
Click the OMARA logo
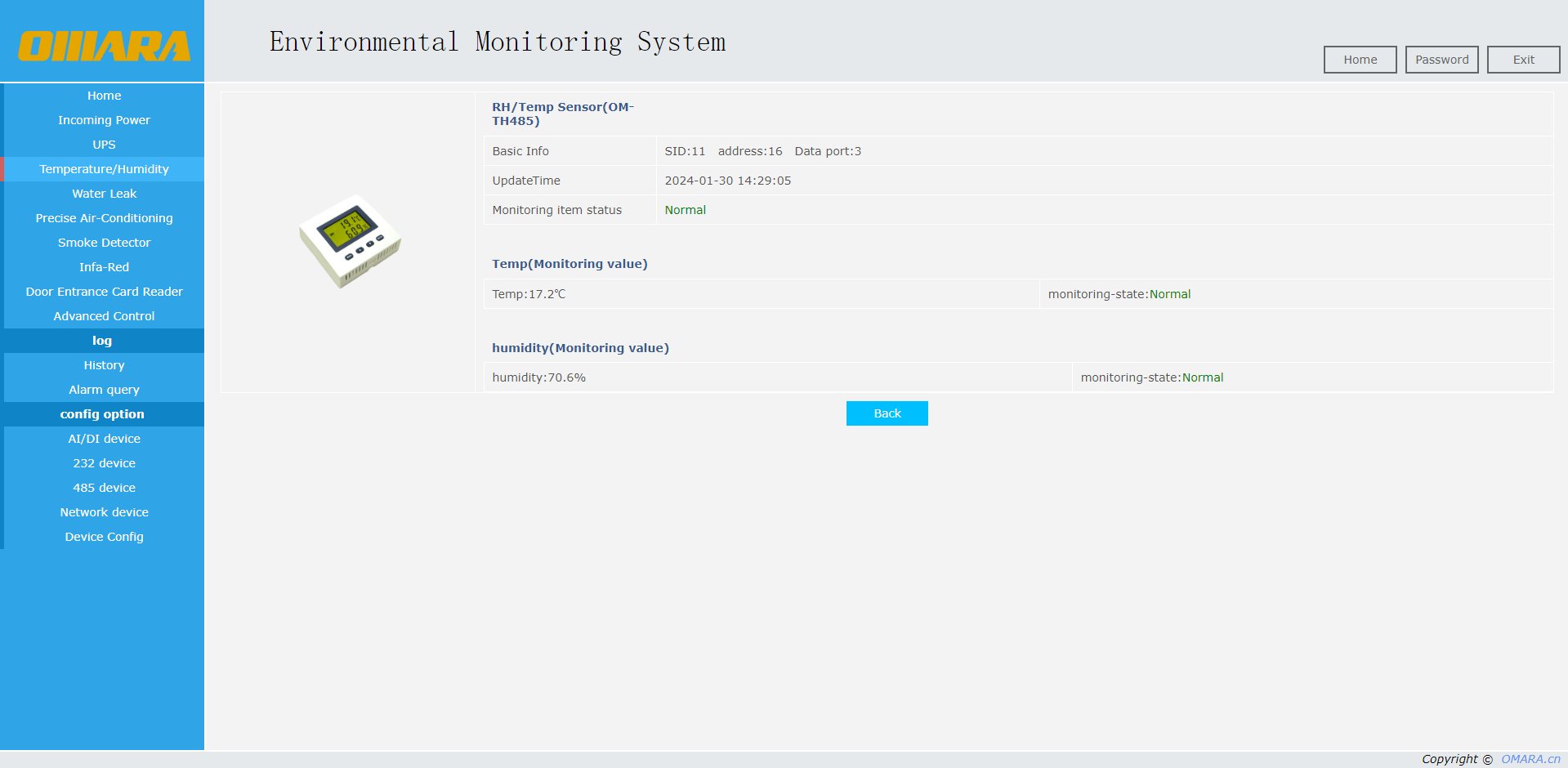(x=104, y=46)
